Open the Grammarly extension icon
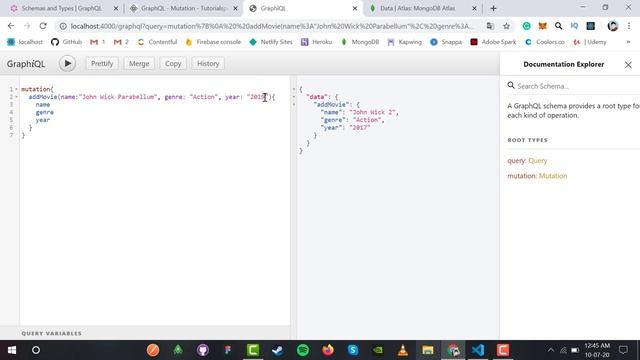The image size is (640, 360). click(527, 26)
